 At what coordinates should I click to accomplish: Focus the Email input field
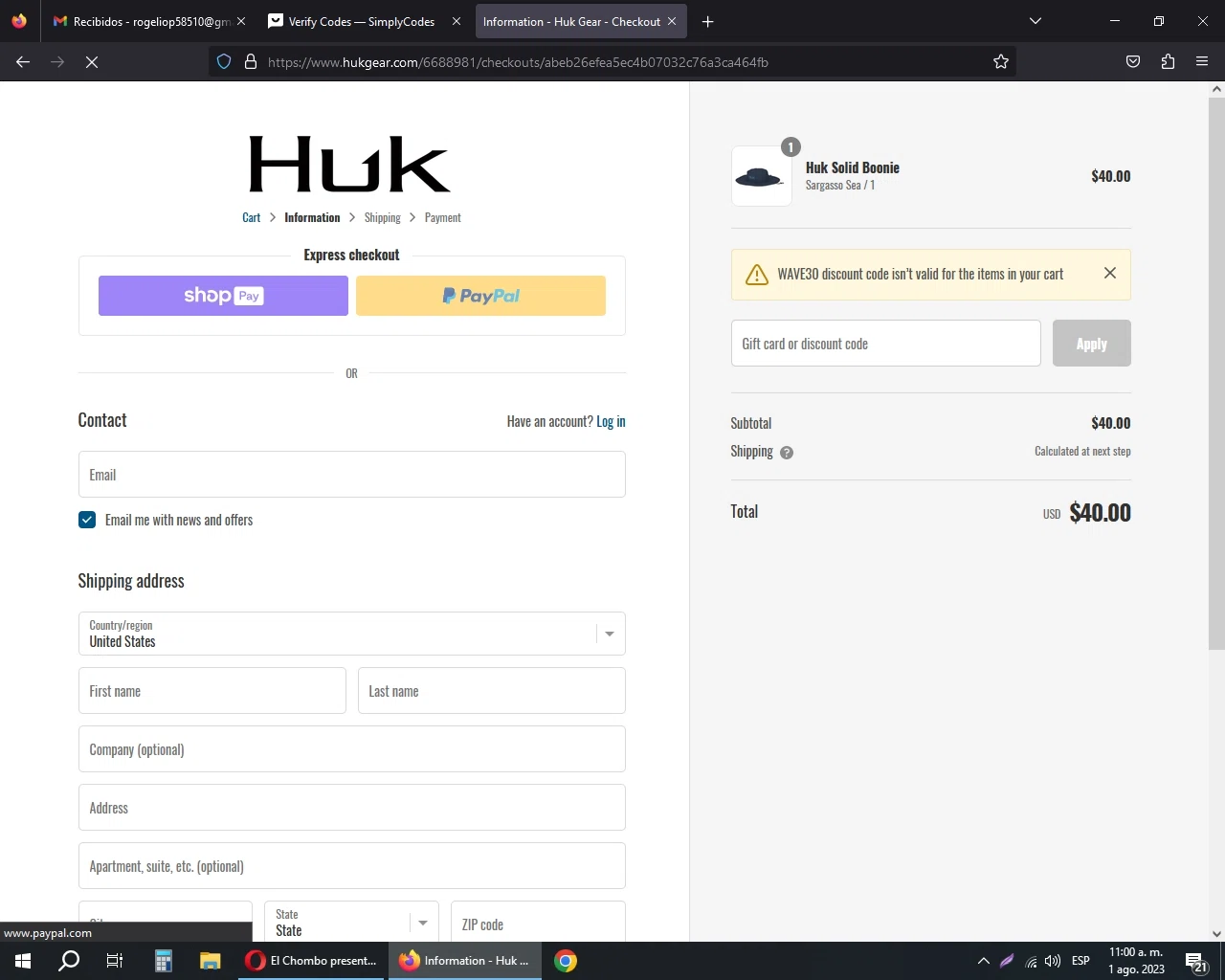pyautogui.click(x=351, y=475)
